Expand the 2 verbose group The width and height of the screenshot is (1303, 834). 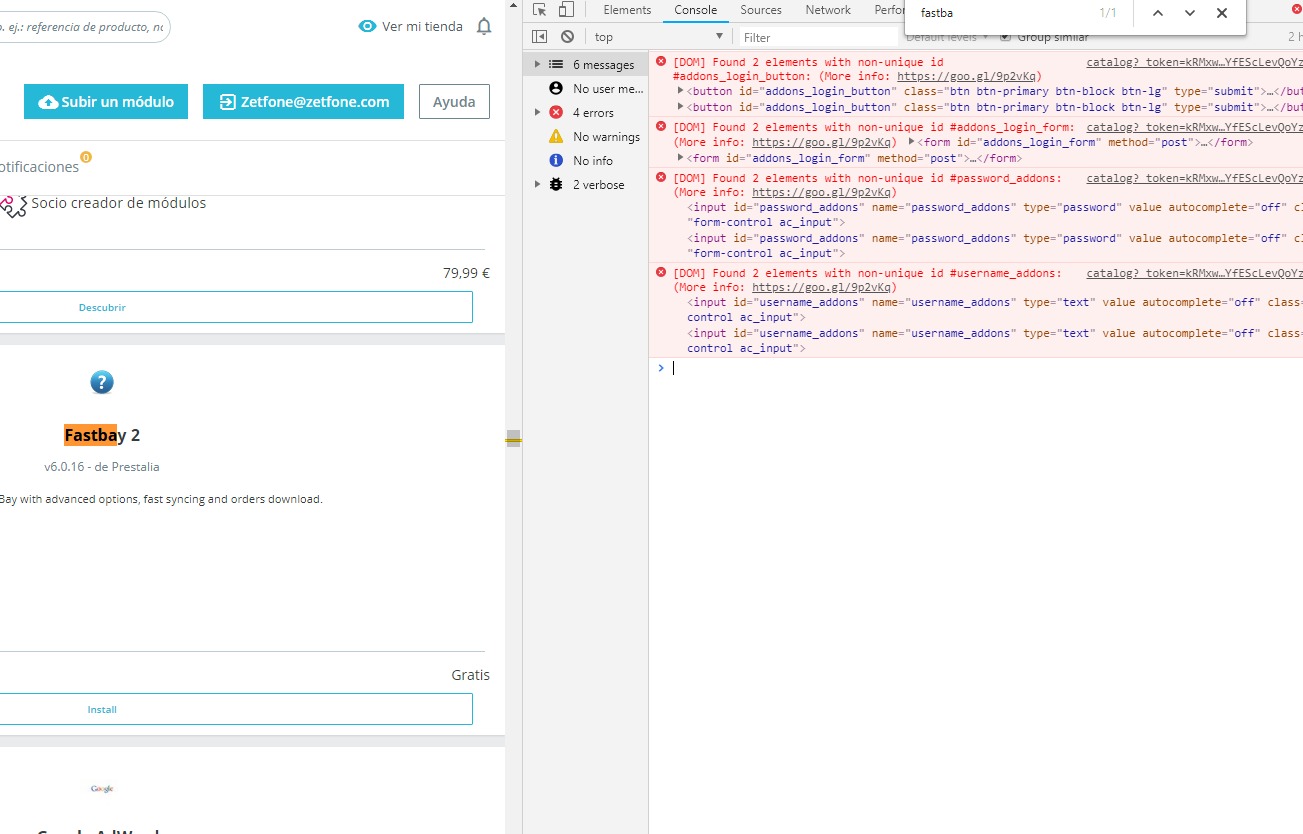[538, 185]
